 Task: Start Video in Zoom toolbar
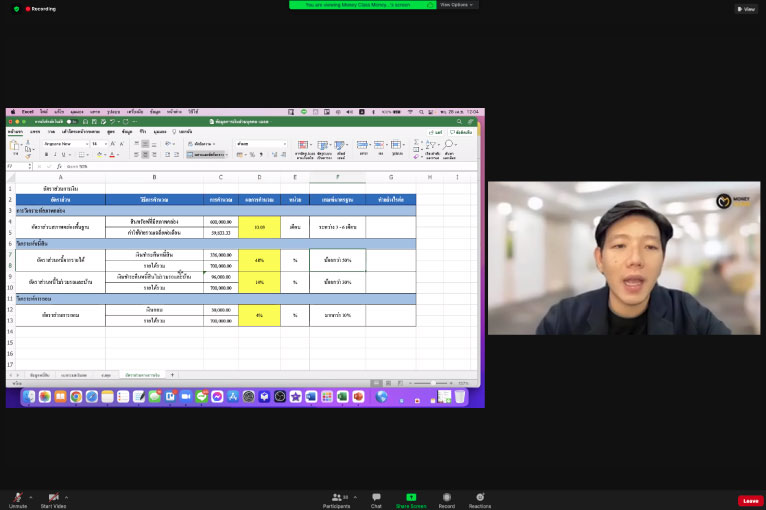pos(53,497)
